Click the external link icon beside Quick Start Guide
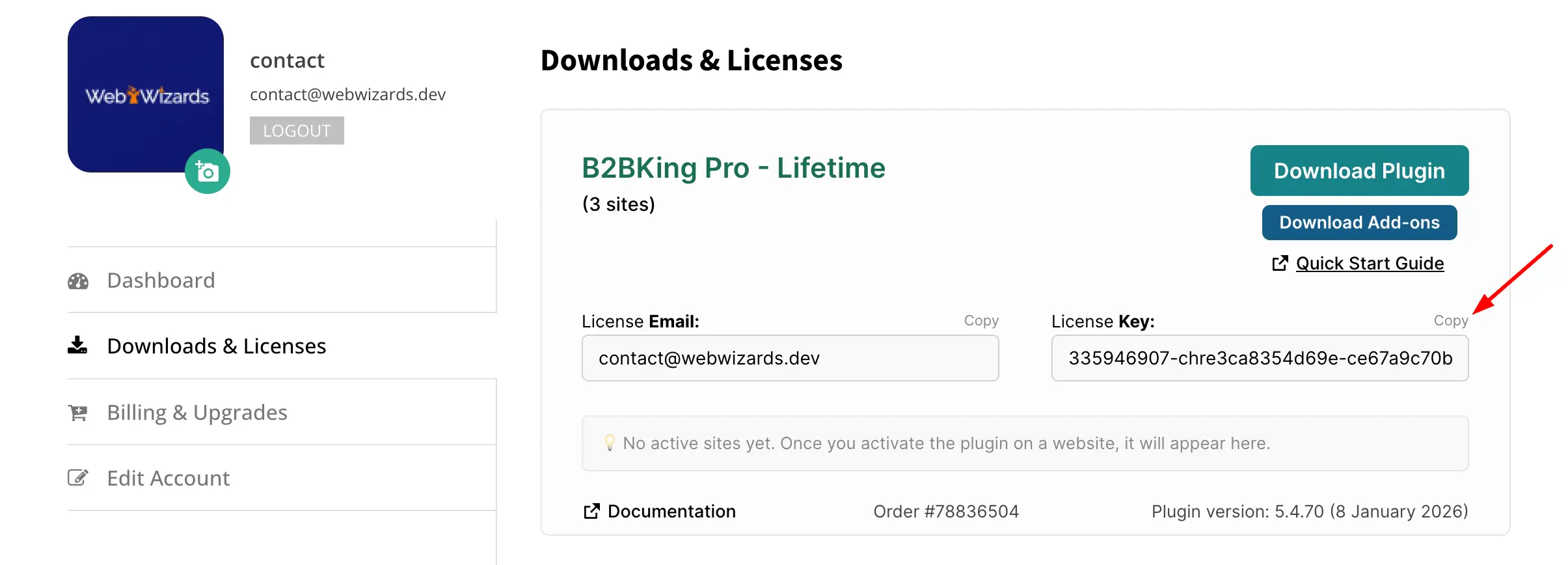The height and width of the screenshot is (565, 1568). [x=1280, y=263]
